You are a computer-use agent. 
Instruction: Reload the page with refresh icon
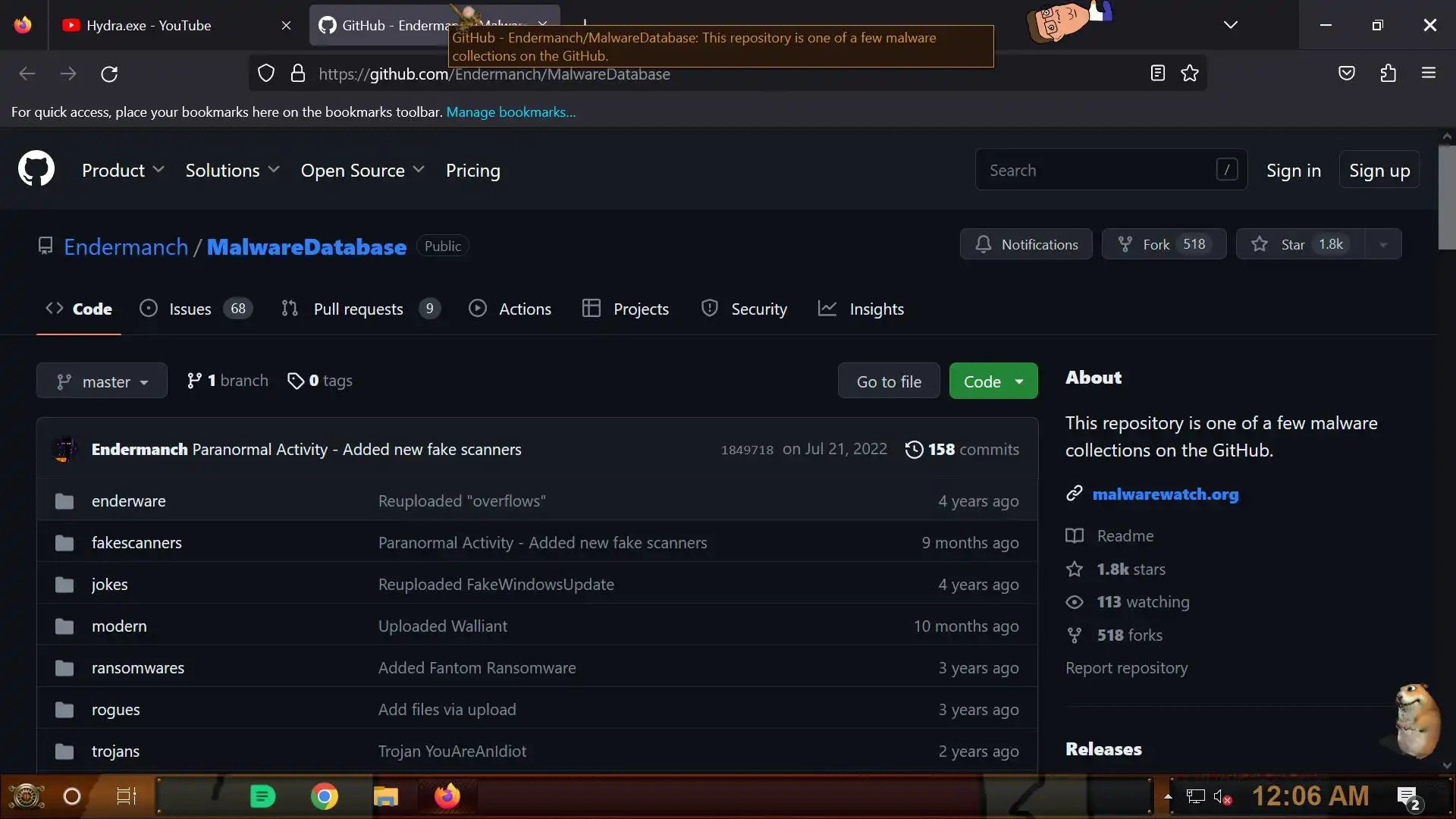109,74
